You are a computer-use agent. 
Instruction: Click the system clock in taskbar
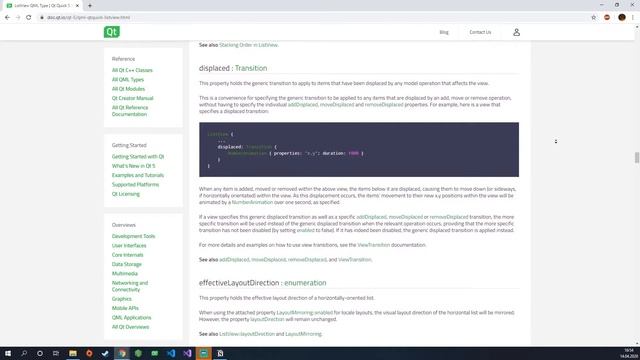click(x=630, y=353)
